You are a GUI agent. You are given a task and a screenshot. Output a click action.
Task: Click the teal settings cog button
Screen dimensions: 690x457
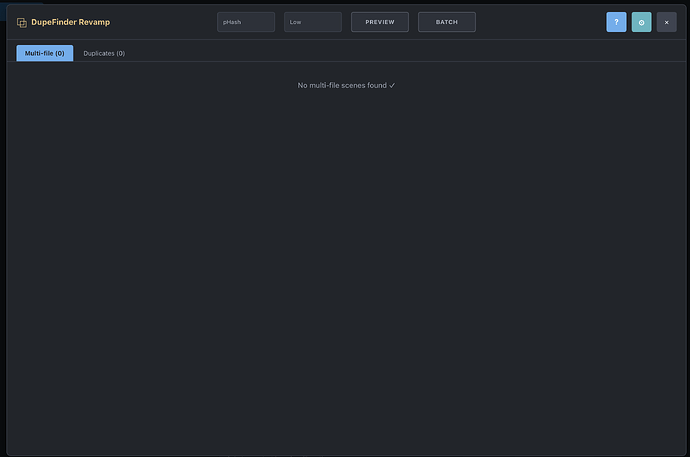tap(642, 22)
